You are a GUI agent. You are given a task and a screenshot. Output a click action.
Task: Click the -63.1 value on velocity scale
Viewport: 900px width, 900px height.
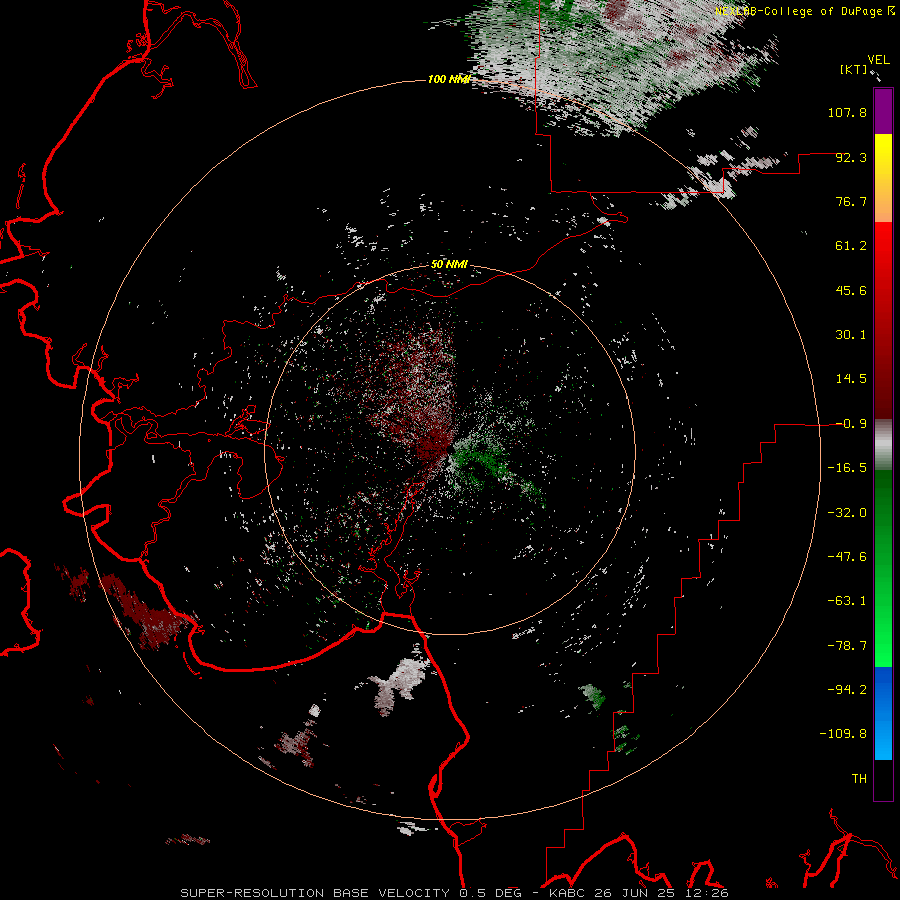pos(847,601)
